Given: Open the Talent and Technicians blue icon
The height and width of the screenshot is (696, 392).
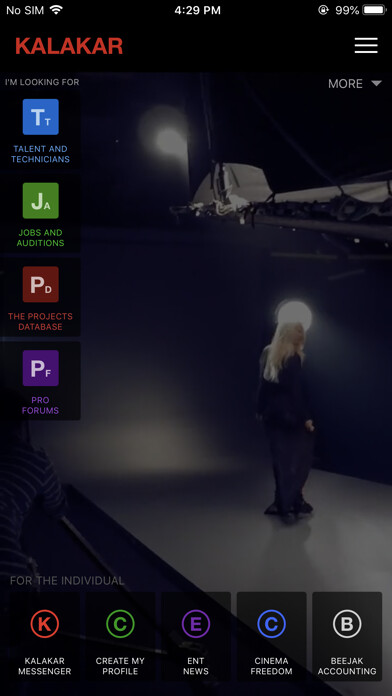Looking at the screenshot, I should coord(40,117).
